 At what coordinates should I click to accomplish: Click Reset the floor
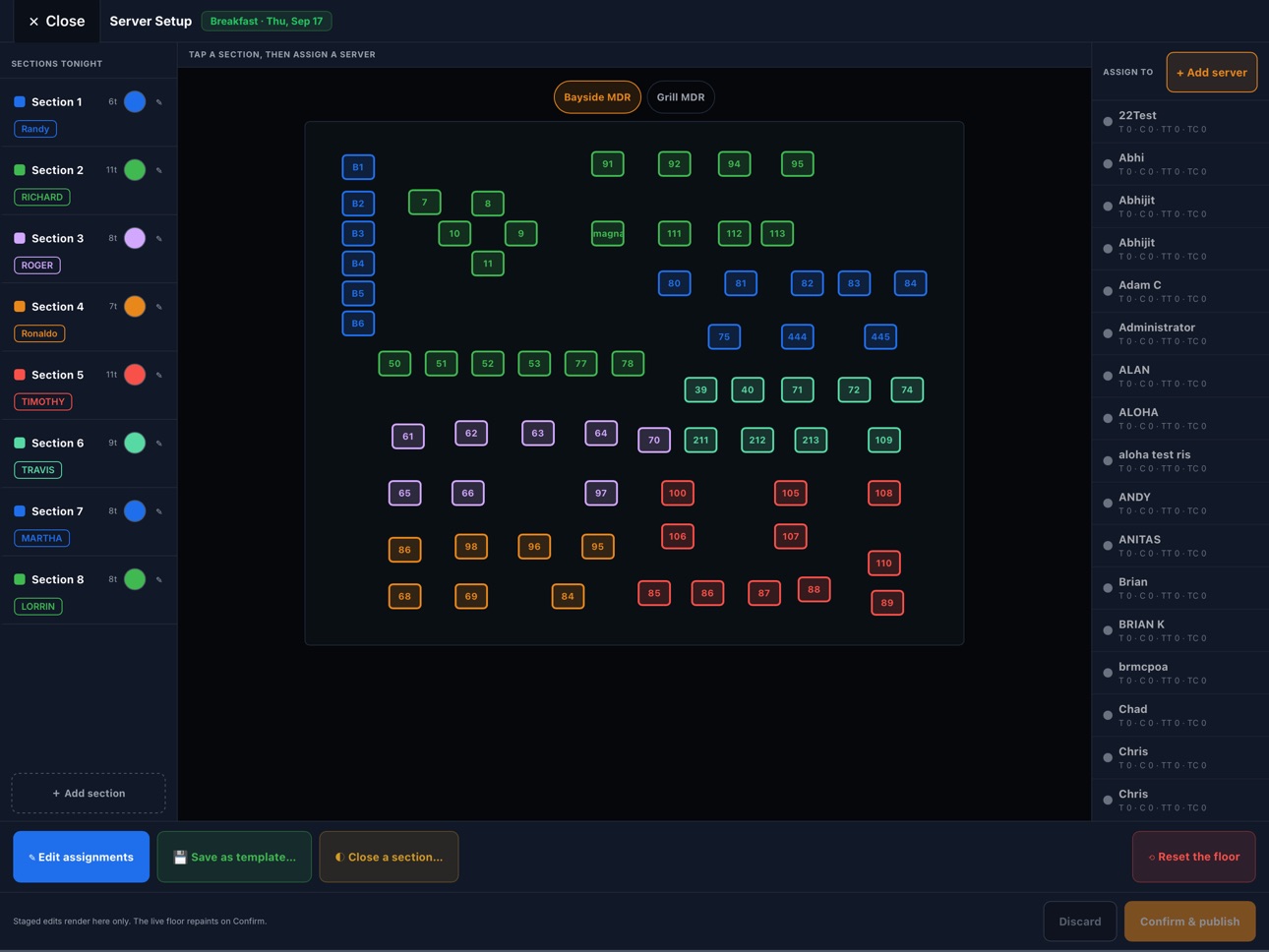tap(1193, 857)
